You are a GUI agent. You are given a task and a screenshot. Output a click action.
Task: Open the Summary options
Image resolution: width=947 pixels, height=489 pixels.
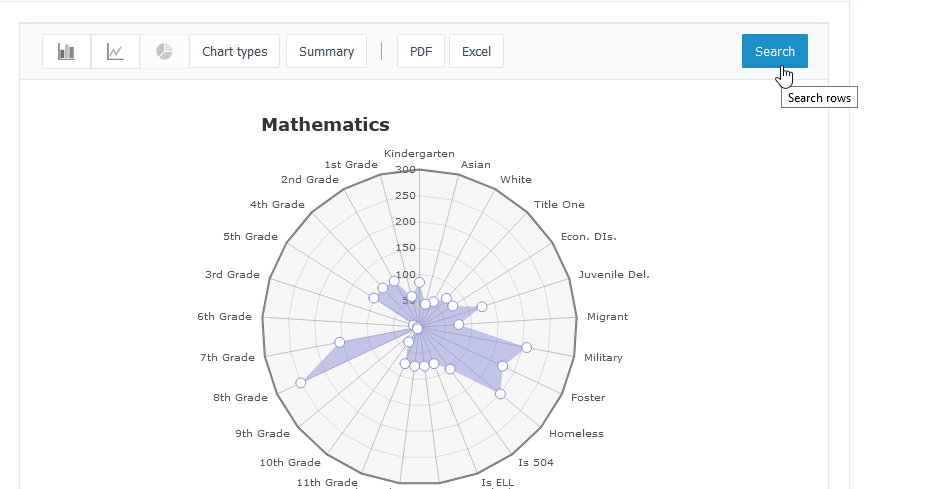coord(326,51)
